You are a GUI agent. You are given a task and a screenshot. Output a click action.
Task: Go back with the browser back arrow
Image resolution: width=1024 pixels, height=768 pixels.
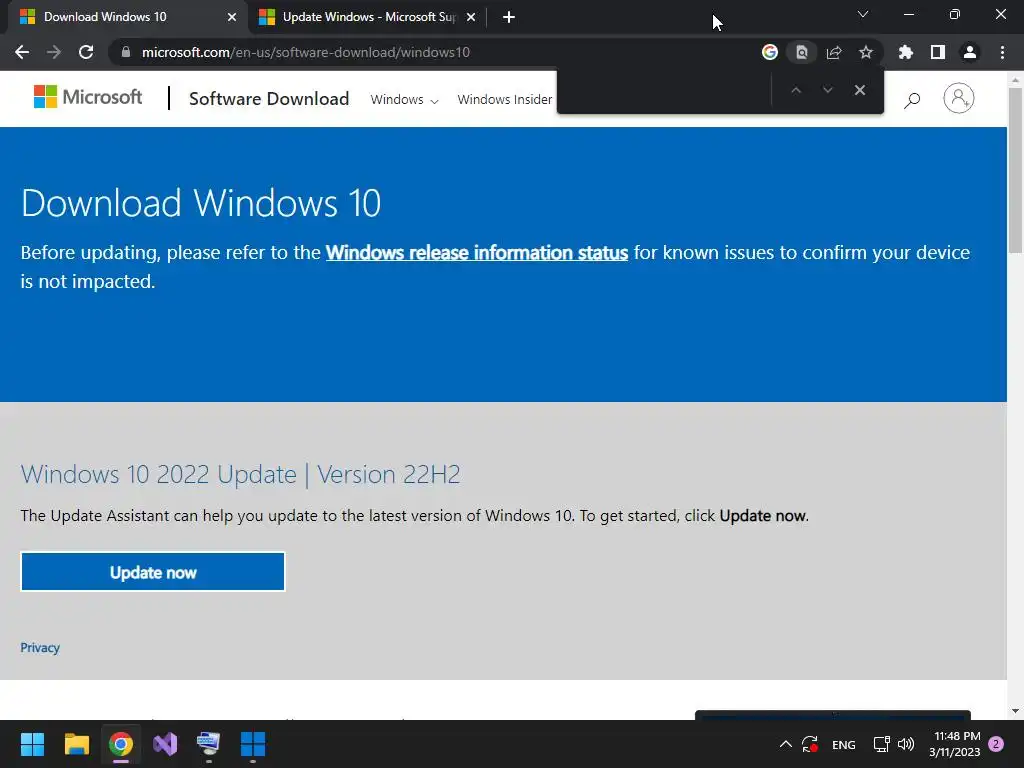click(22, 52)
